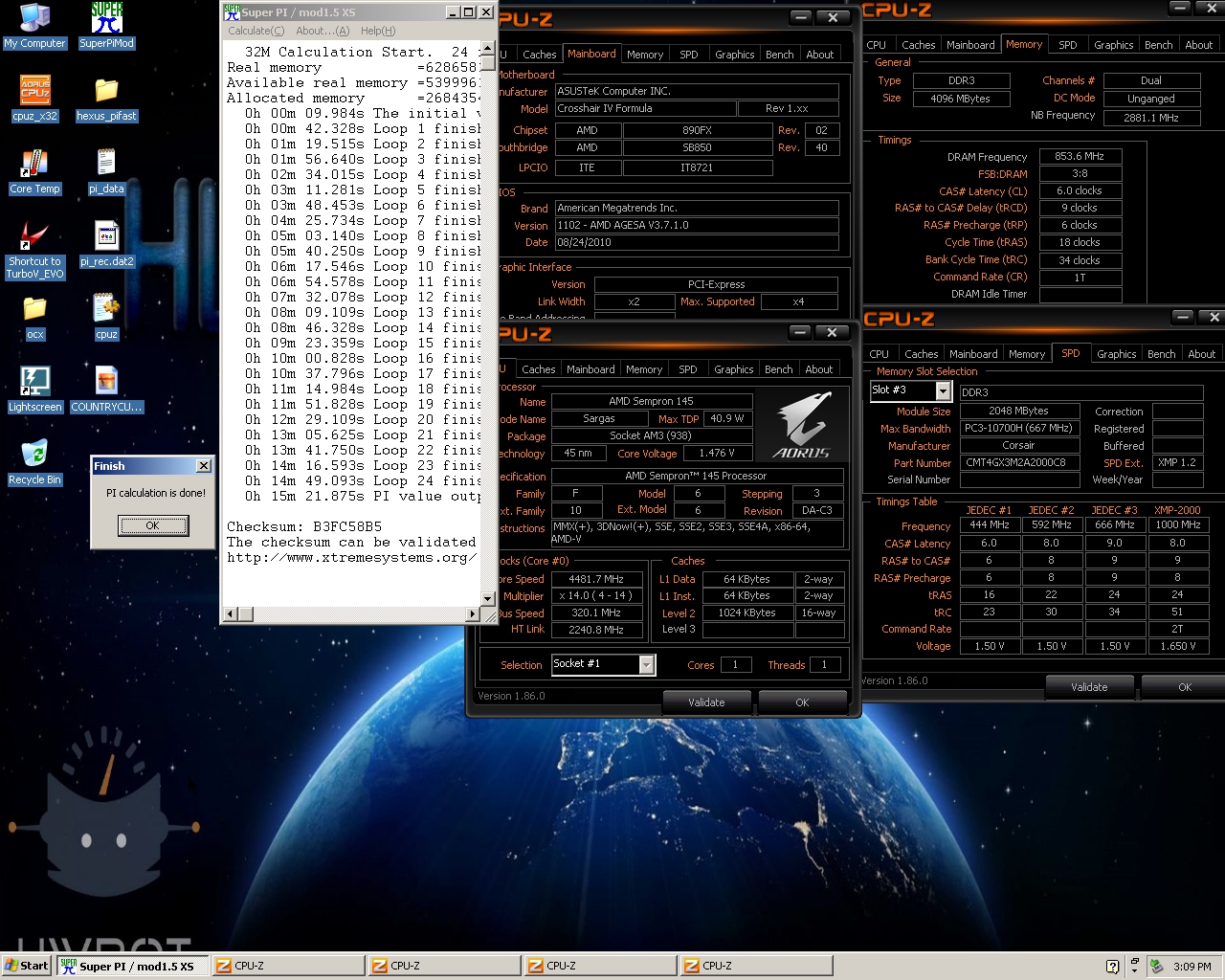This screenshot has height=980, width=1225.
Task: Click the AMD Sempron 145 name field
Action: [x=651, y=401]
